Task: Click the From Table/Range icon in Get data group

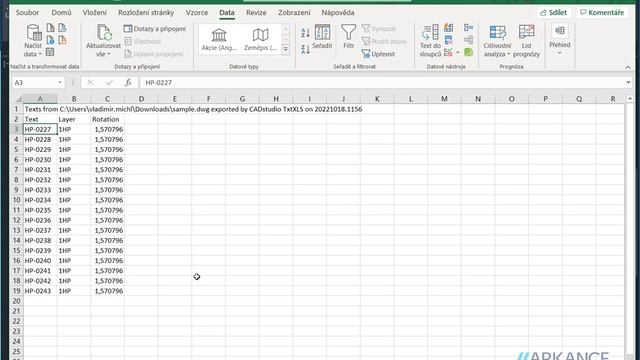Action: [50, 52]
